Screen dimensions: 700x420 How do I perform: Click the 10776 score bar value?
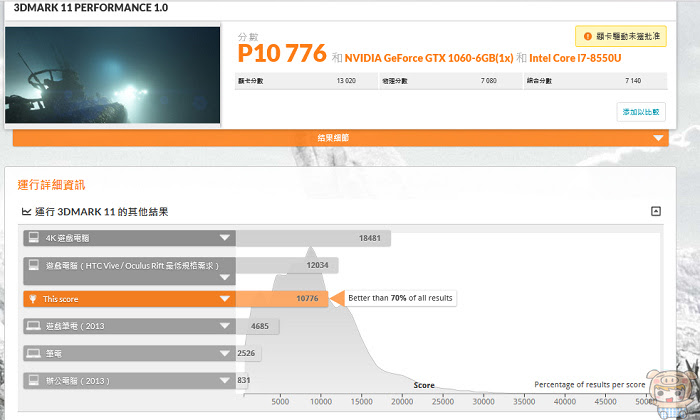pos(307,299)
